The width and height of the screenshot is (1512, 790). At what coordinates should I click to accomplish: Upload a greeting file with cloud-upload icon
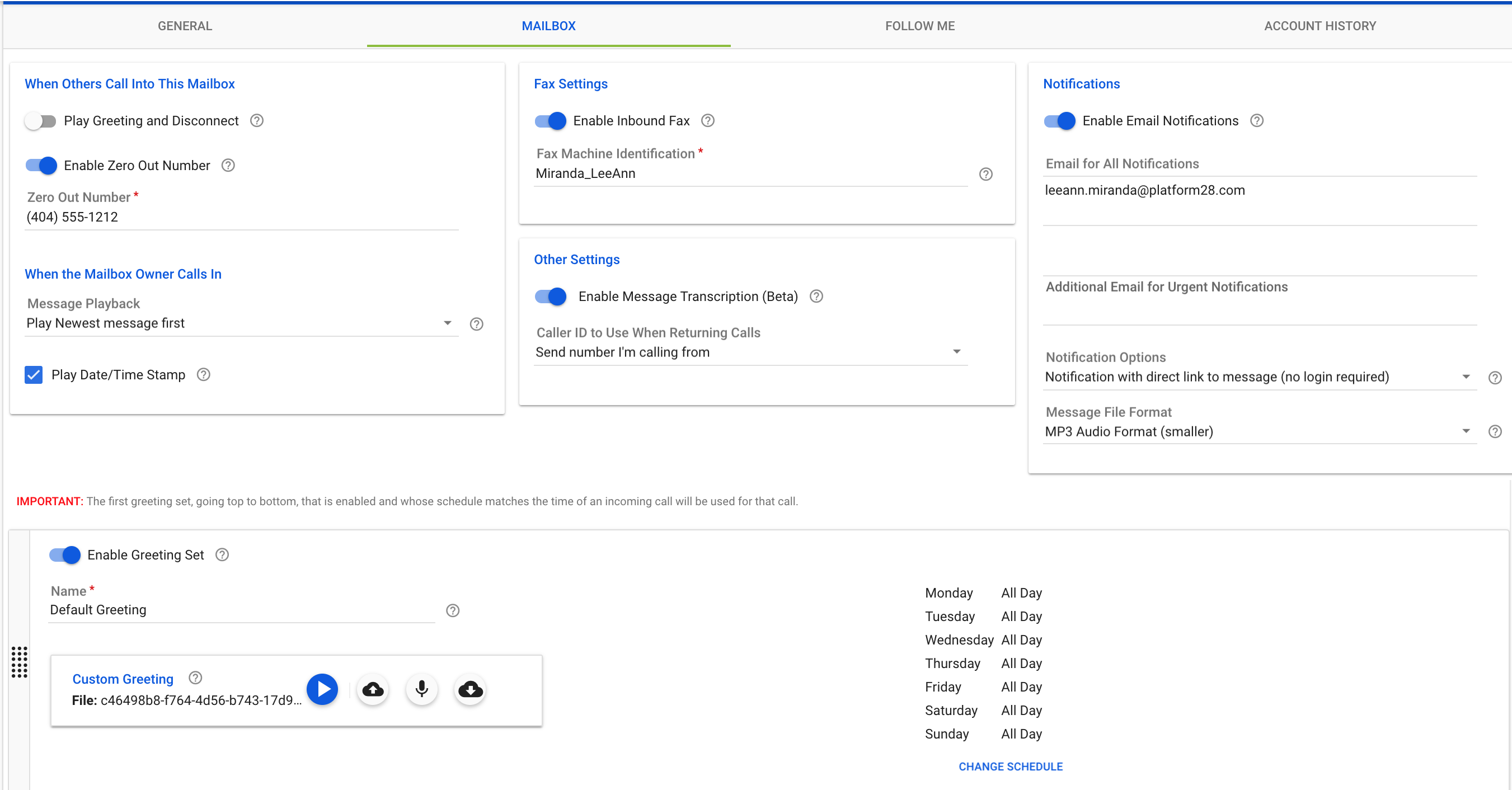[373, 689]
